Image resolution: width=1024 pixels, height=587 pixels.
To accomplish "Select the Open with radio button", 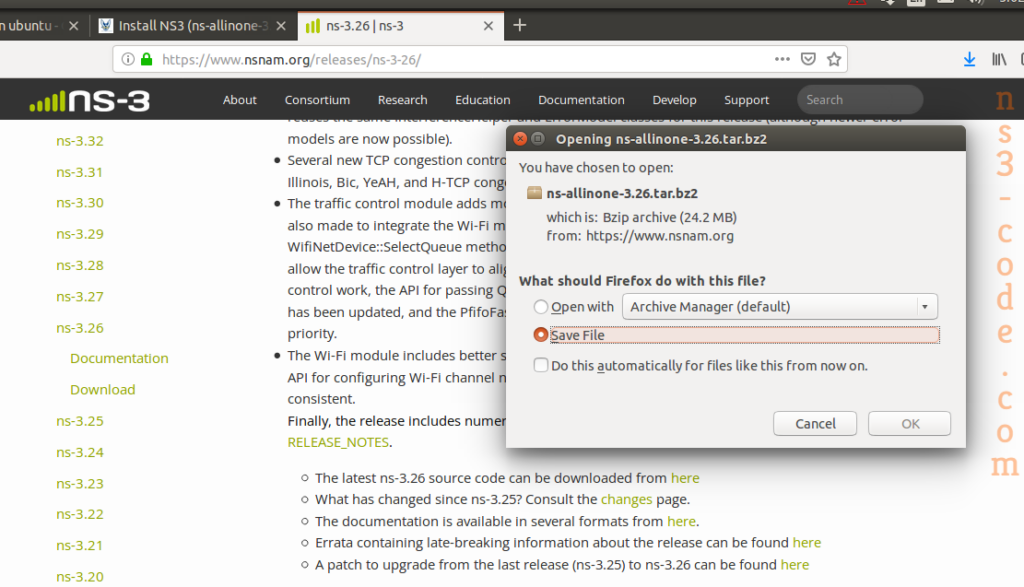I will coord(541,306).
